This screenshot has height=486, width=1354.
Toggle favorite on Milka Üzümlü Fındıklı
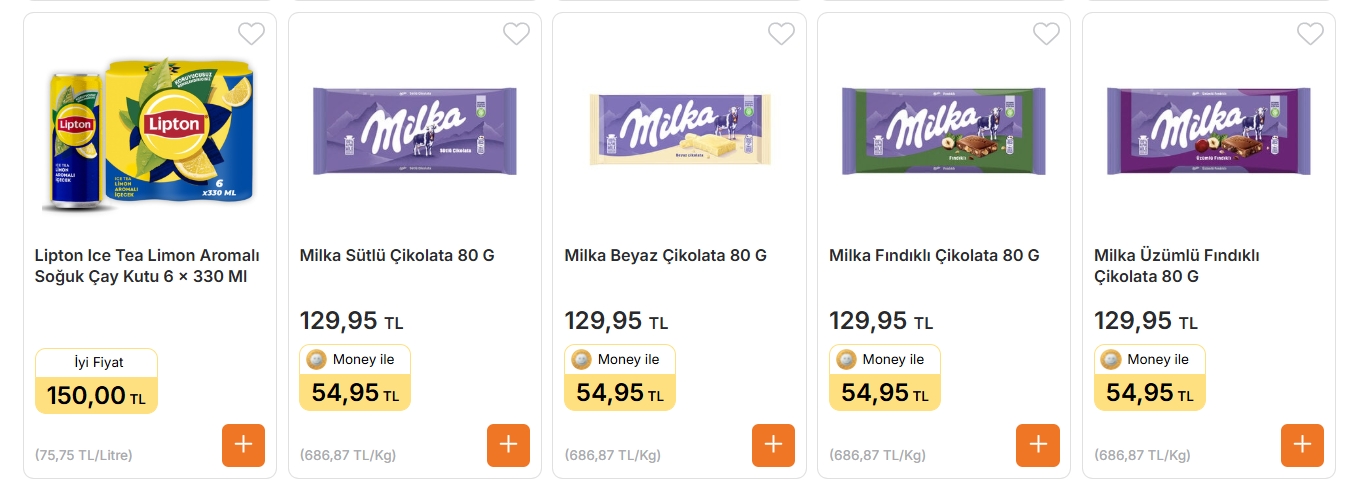(x=1310, y=34)
